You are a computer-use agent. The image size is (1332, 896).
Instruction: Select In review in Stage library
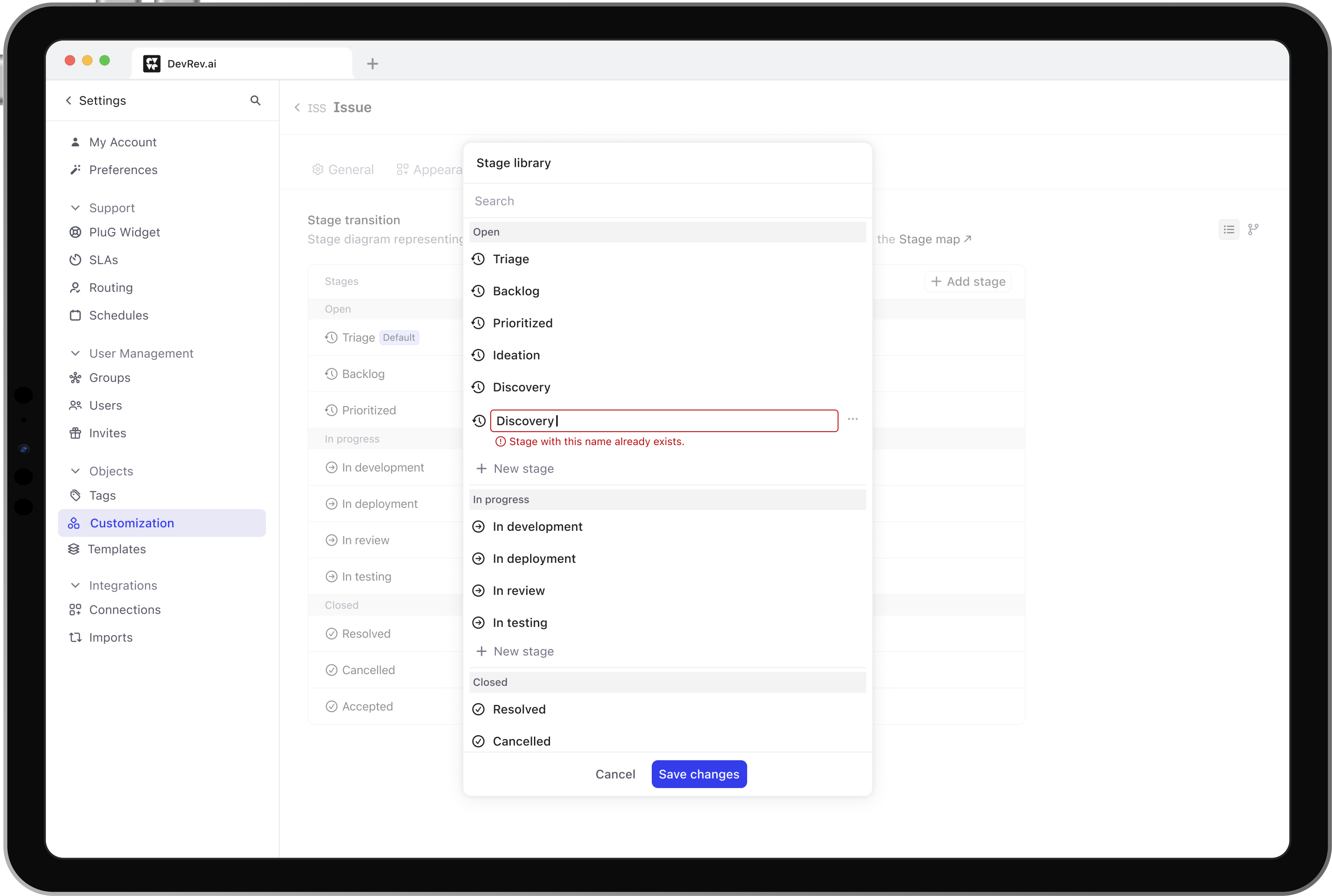667,590
